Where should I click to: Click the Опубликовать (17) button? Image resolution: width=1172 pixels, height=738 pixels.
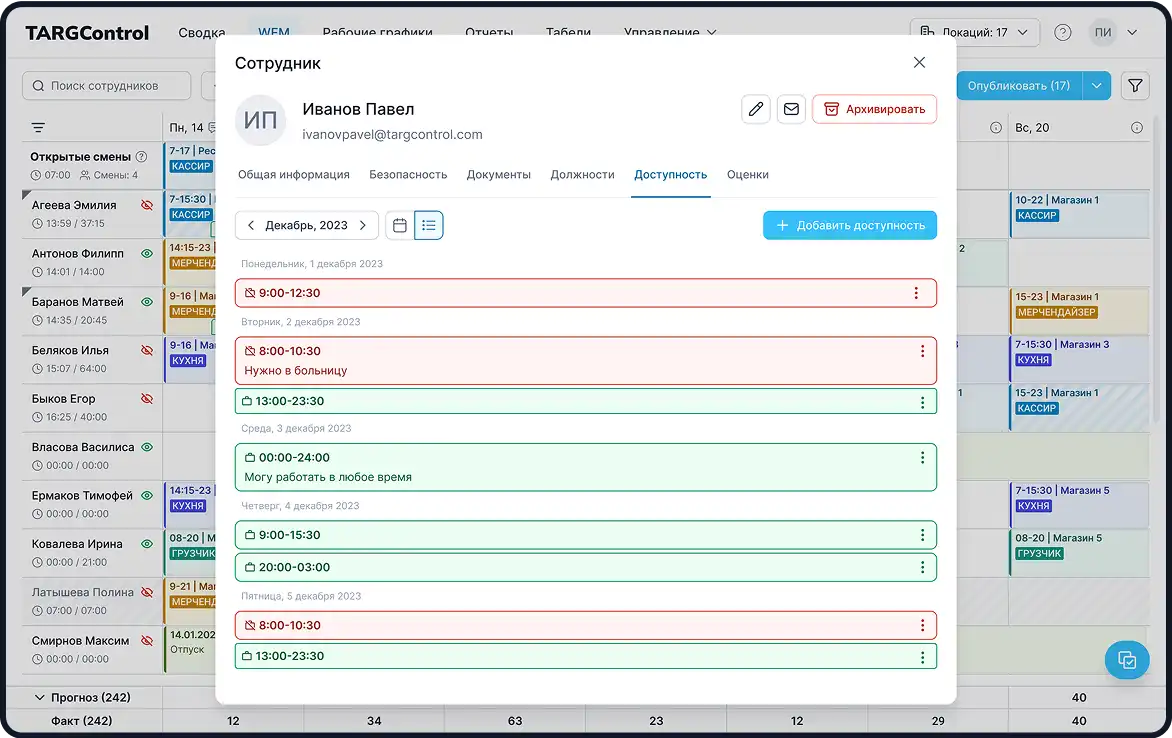click(x=1019, y=86)
